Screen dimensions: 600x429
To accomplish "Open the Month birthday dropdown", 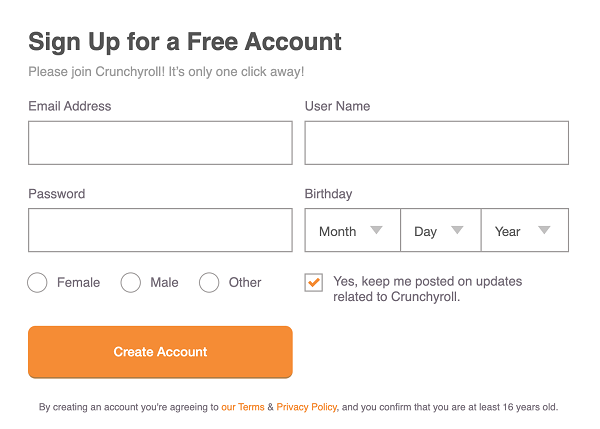I will point(352,230).
